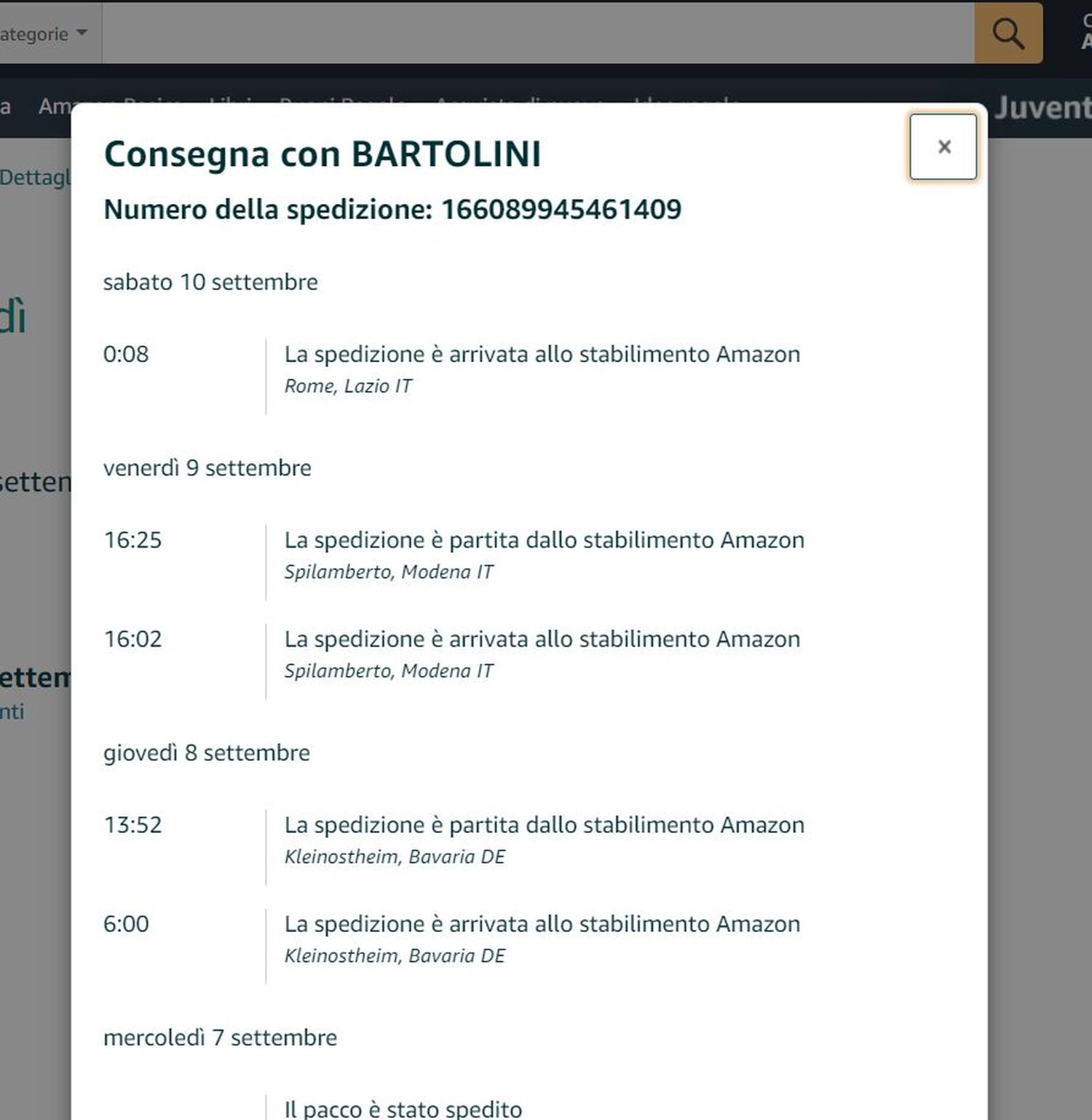Select the 0:08 Rome, Lazio arrival event
This screenshot has width=1092, height=1120.
[542, 355]
